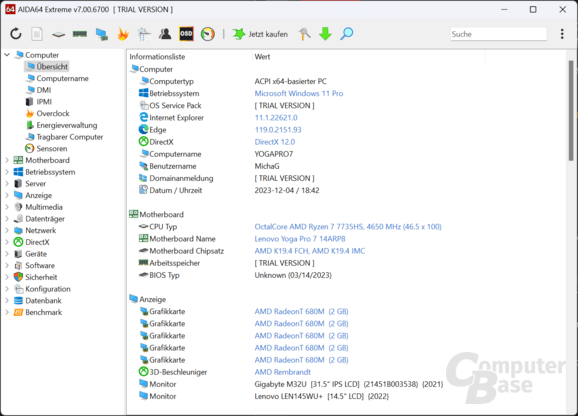This screenshot has width=578, height=416.
Task: Open the 11.1.22621.0 Internet Explorer link
Action: click(276, 118)
